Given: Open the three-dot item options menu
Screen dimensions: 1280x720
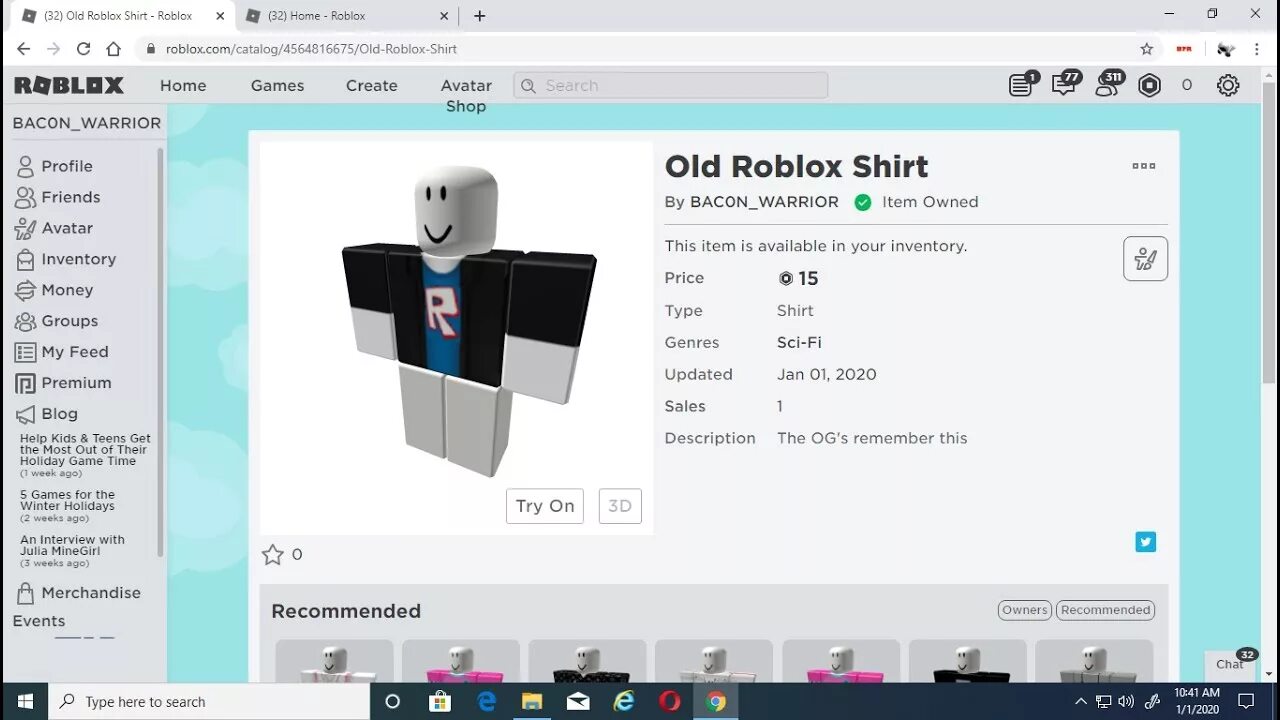Looking at the screenshot, I should point(1144,166).
